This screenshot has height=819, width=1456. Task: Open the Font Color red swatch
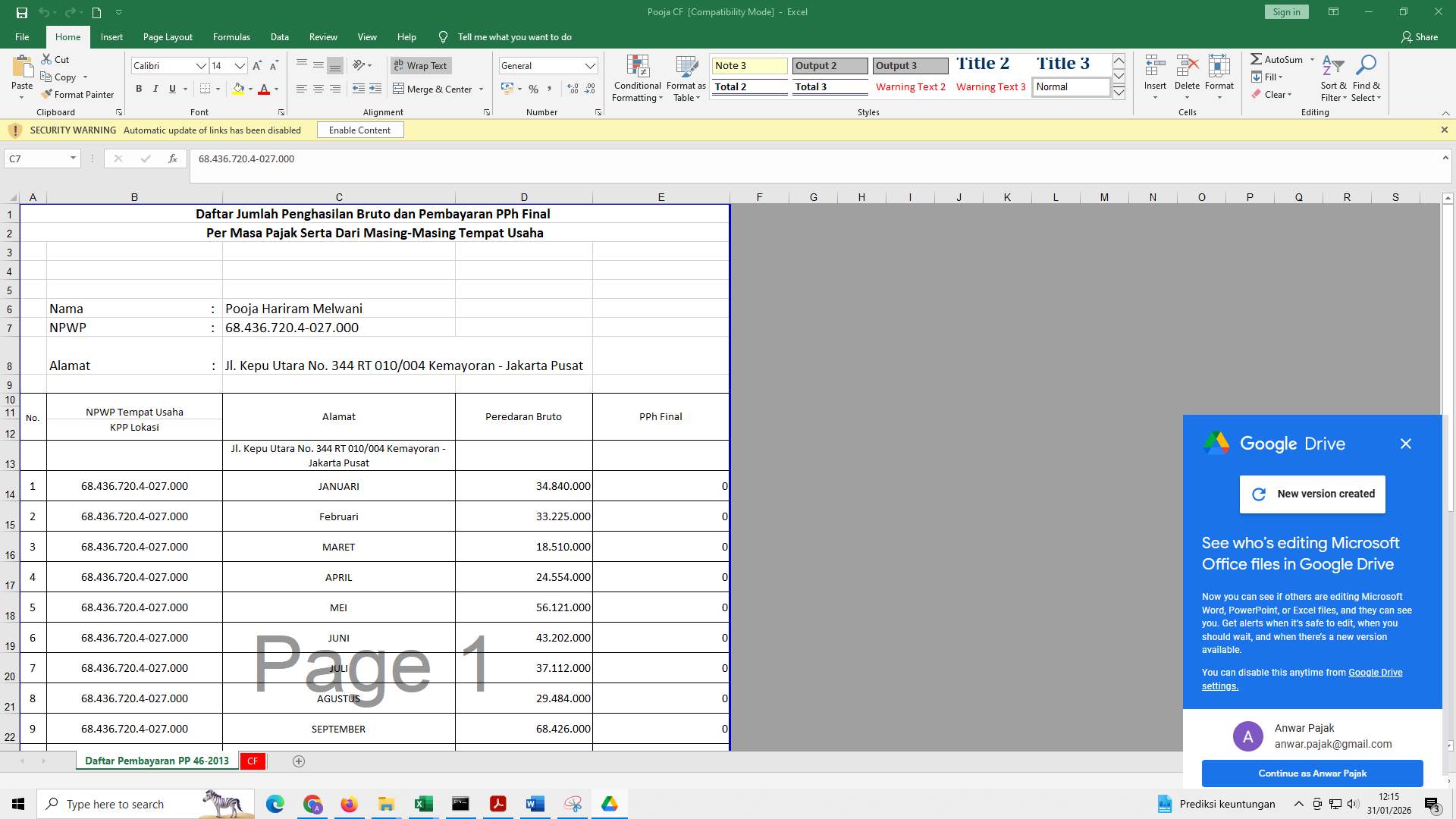pyautogui.click(x=263, y=89)
